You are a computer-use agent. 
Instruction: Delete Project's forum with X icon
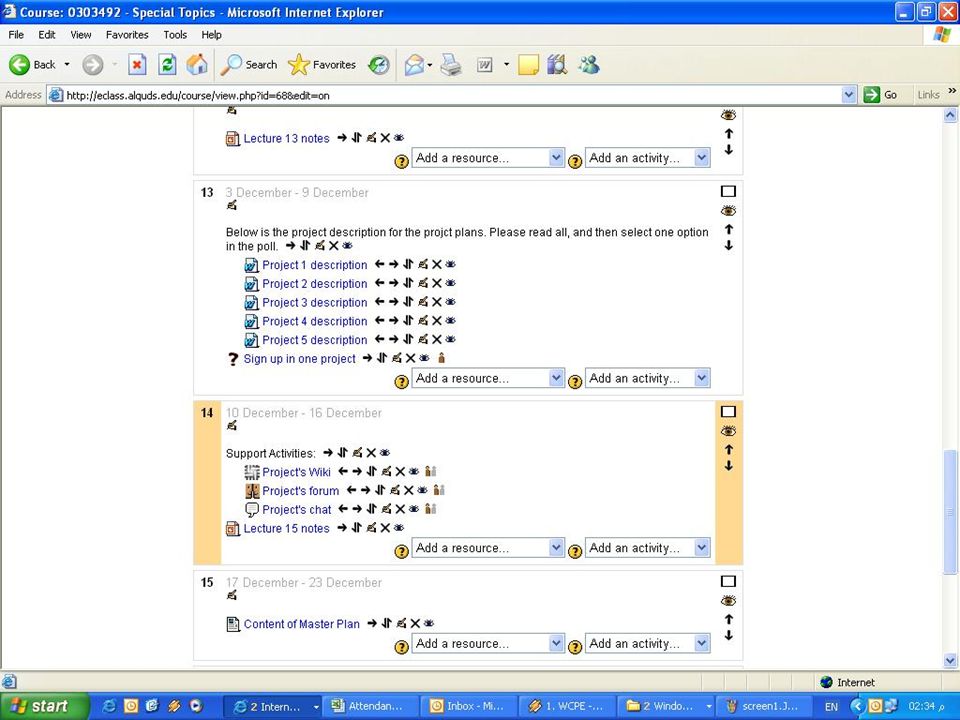(x=408, y=490)
